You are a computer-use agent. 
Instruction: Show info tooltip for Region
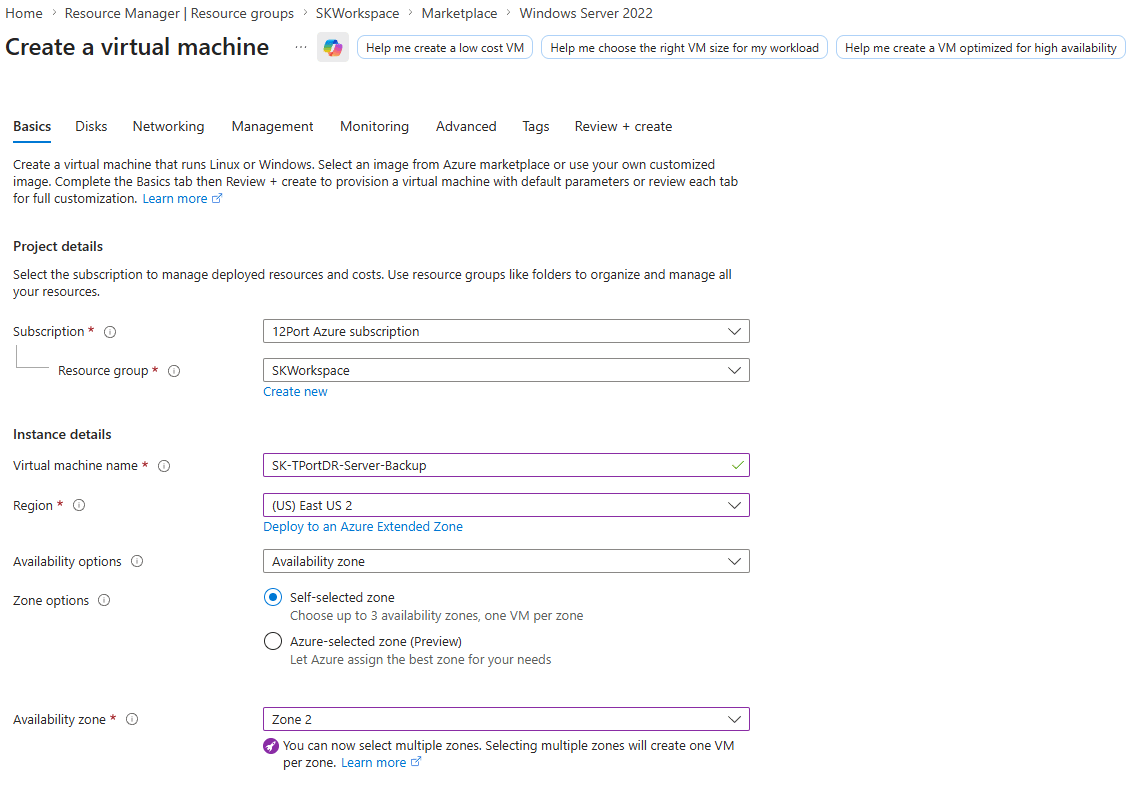pyautogui.click(x=79, y=505)
